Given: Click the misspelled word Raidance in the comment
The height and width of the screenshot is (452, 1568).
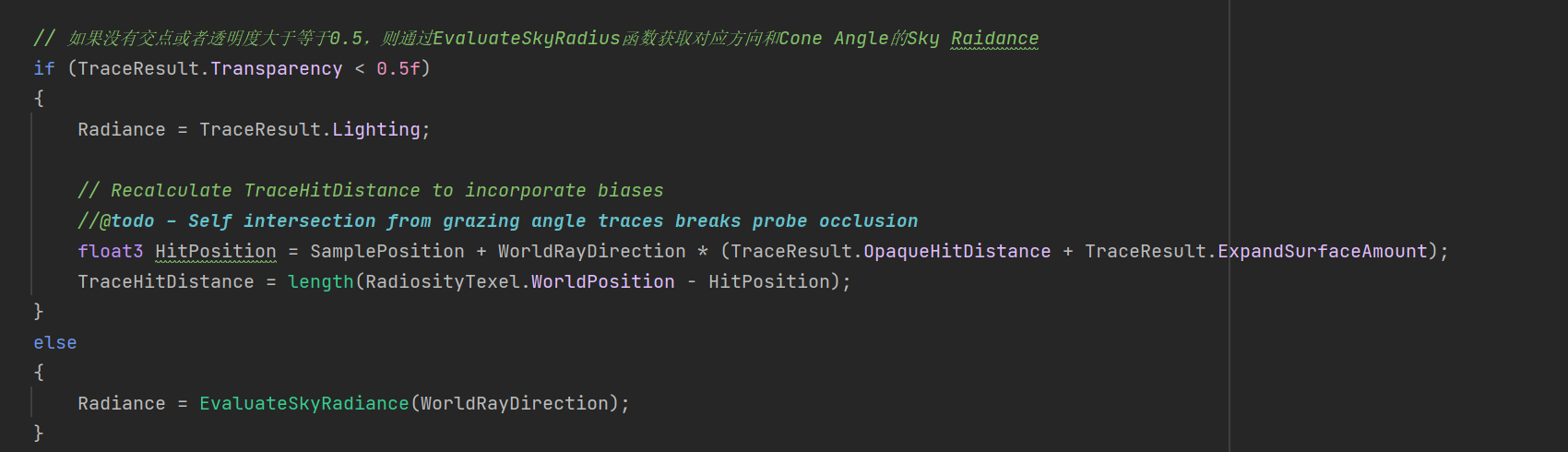Looking at the screenshot, I should (x=994, y=38).
